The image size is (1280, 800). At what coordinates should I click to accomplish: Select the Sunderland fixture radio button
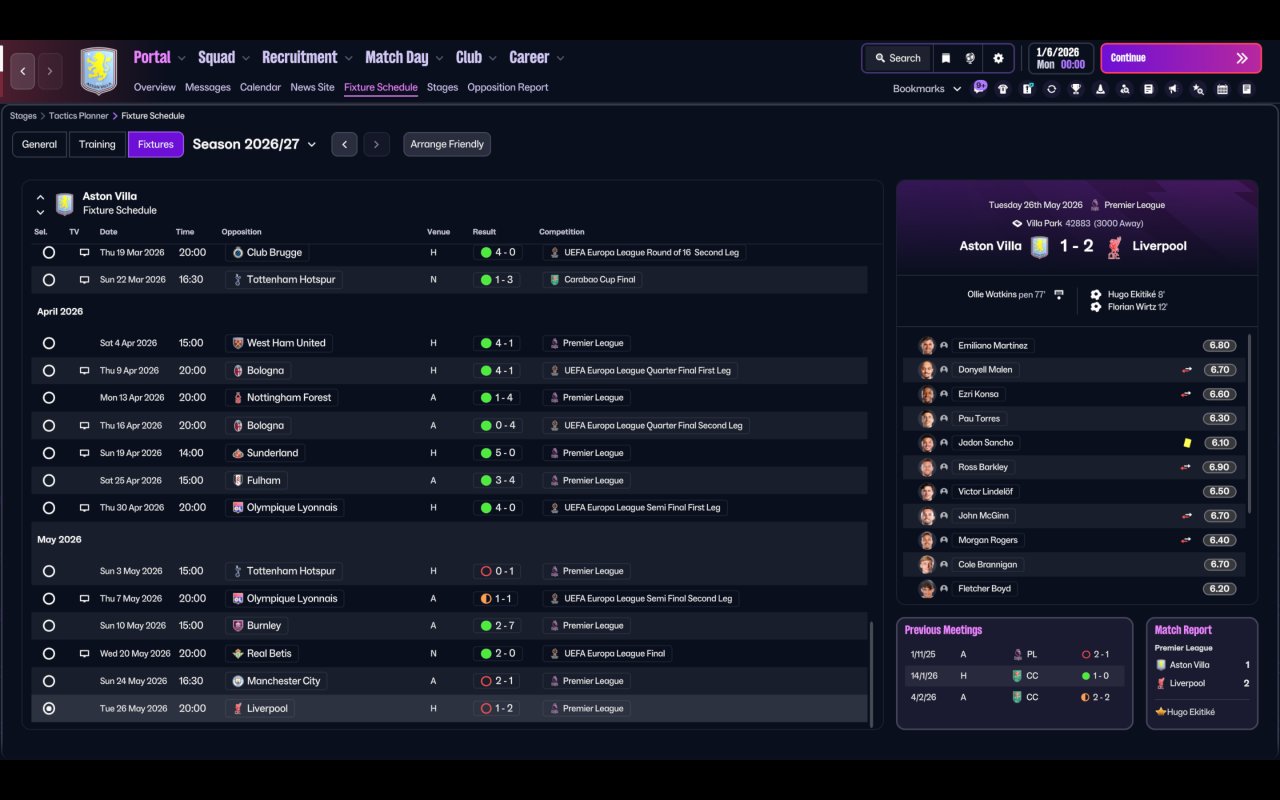48,453
